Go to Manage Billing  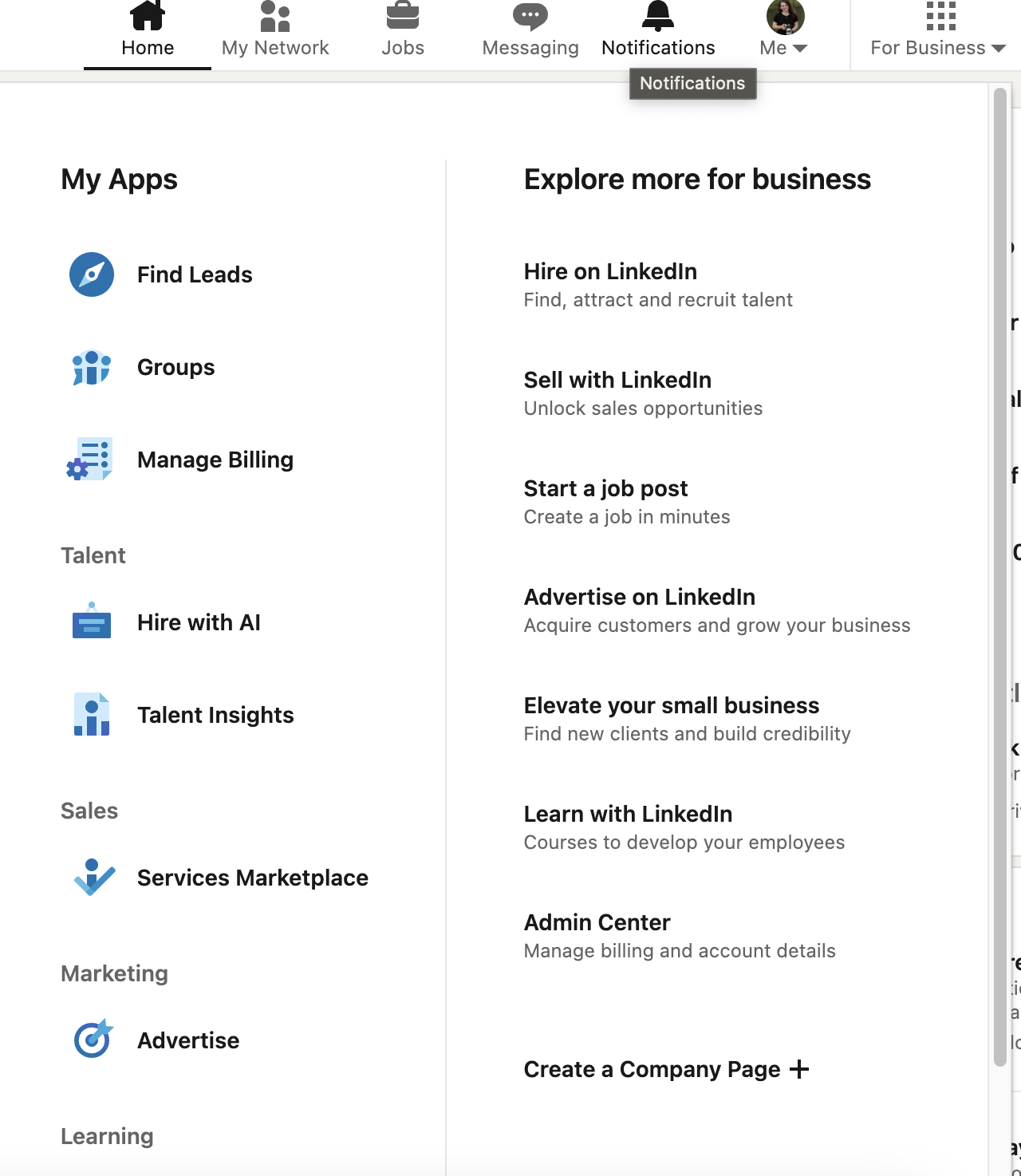click(215, 460)
